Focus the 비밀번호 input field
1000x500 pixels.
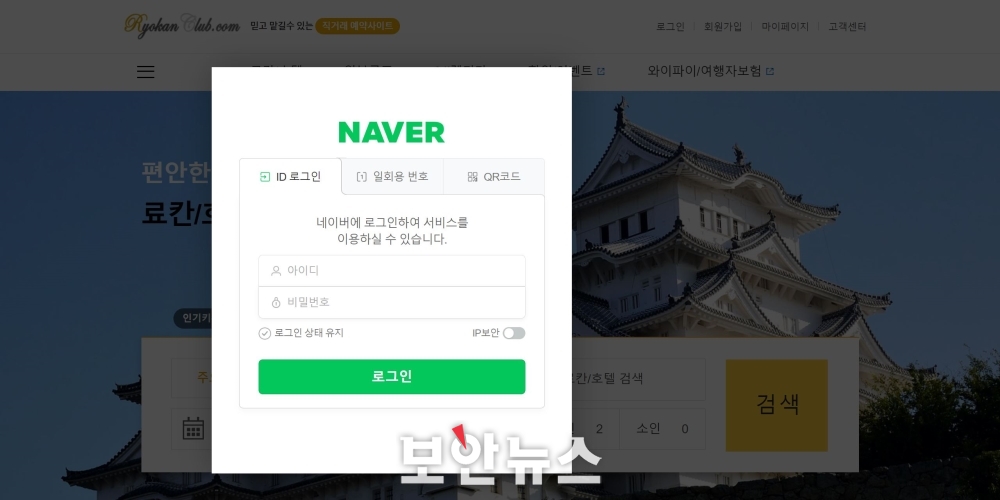[x=392, y=302]
